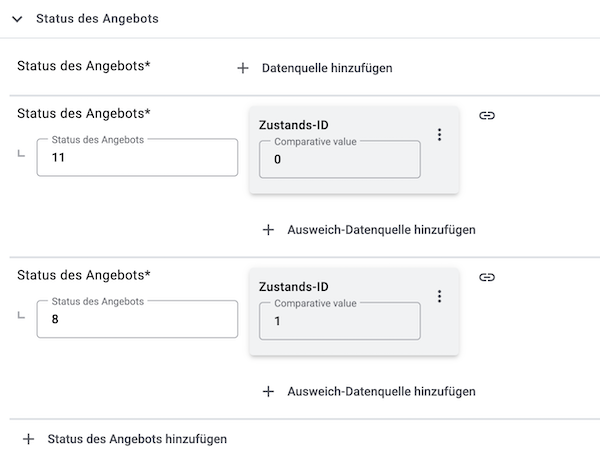Click plus icon for Ausweich-Datenquelle below value 8 row
The image size is (600, 468).
[268, 391]
